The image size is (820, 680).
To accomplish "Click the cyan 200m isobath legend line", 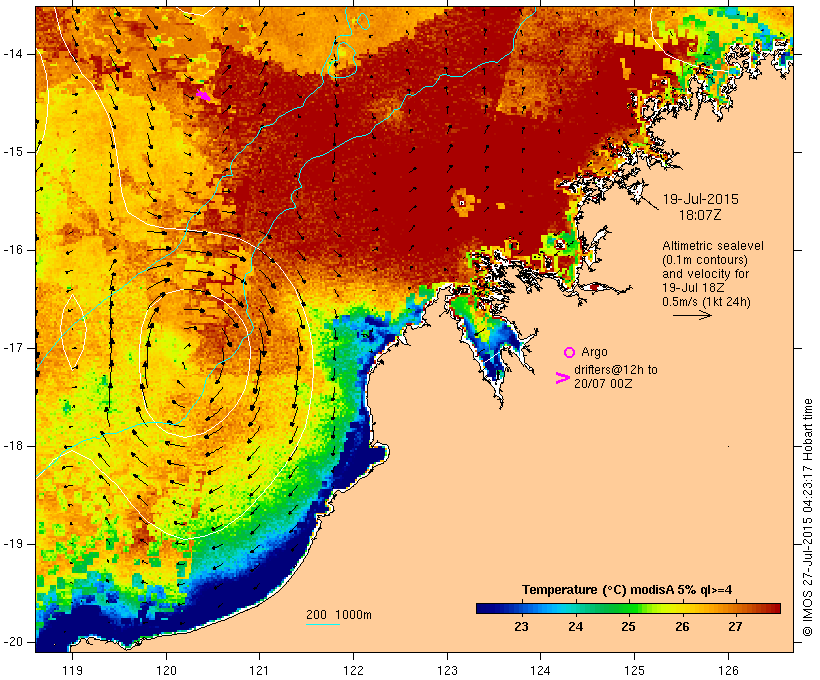I will point(323,624).
